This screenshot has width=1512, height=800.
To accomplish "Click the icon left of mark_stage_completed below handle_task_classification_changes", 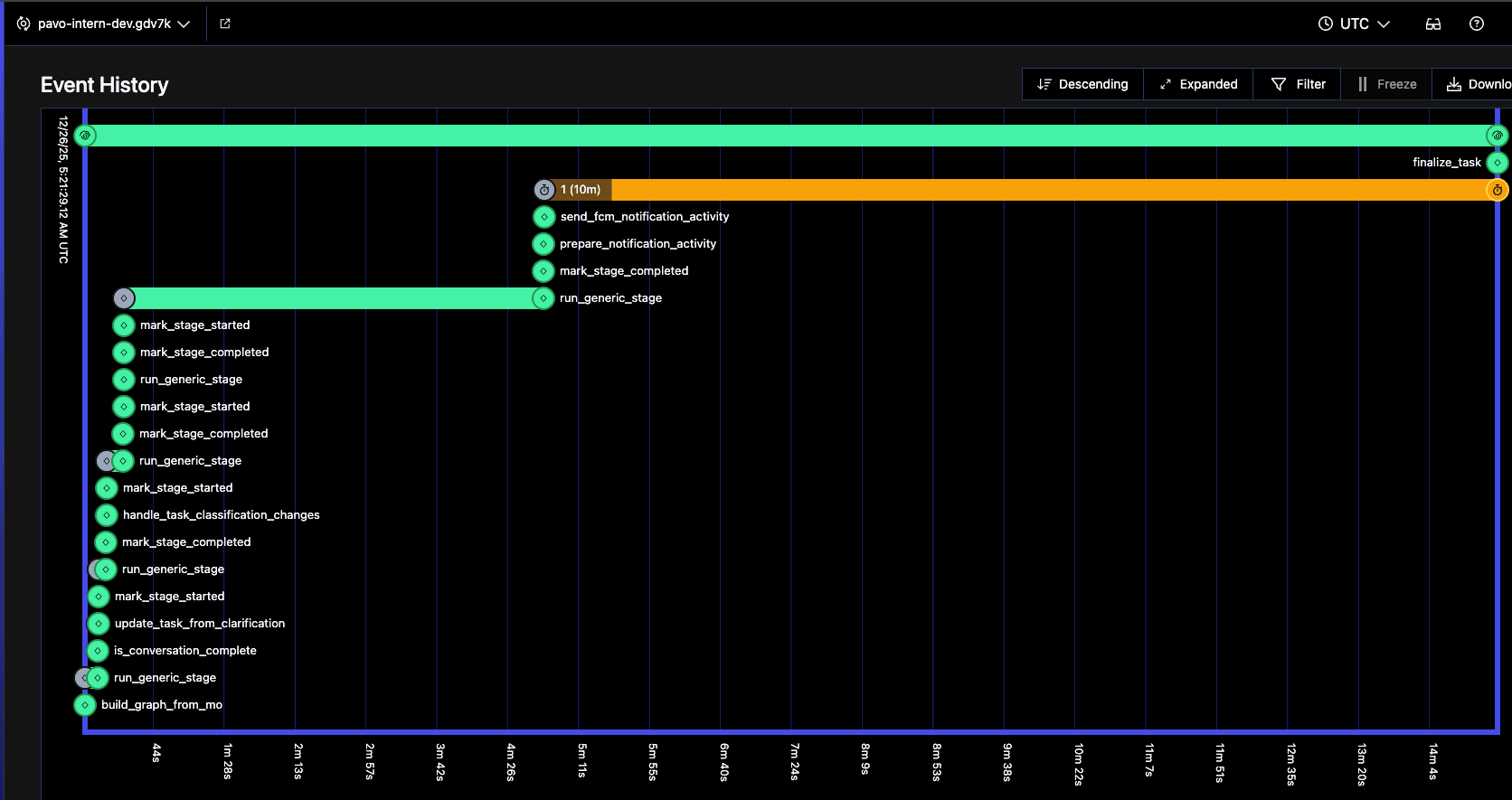I will [x=107, y=542].
